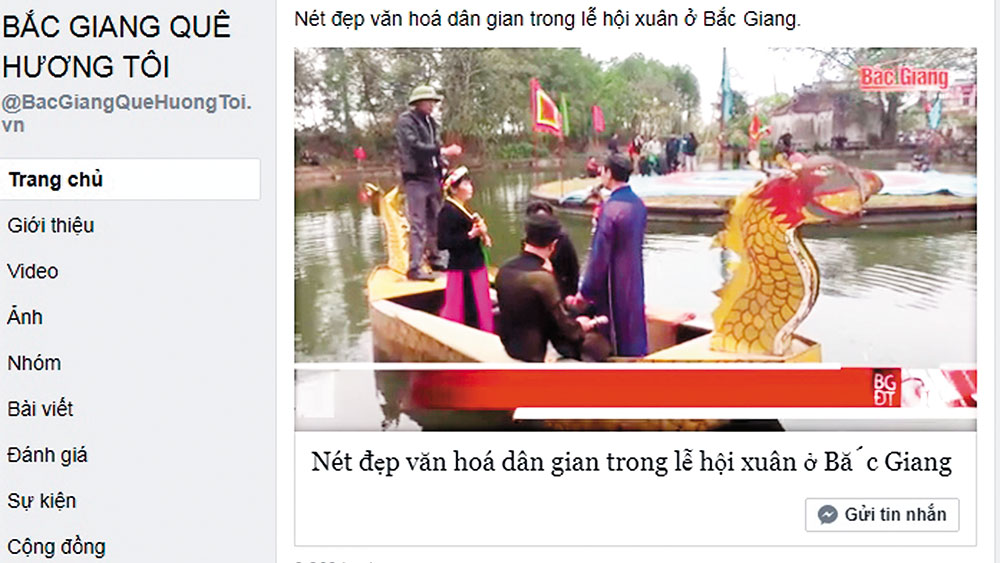
Task: Show the Bài viết section
Action: click(x=40, y=409)
